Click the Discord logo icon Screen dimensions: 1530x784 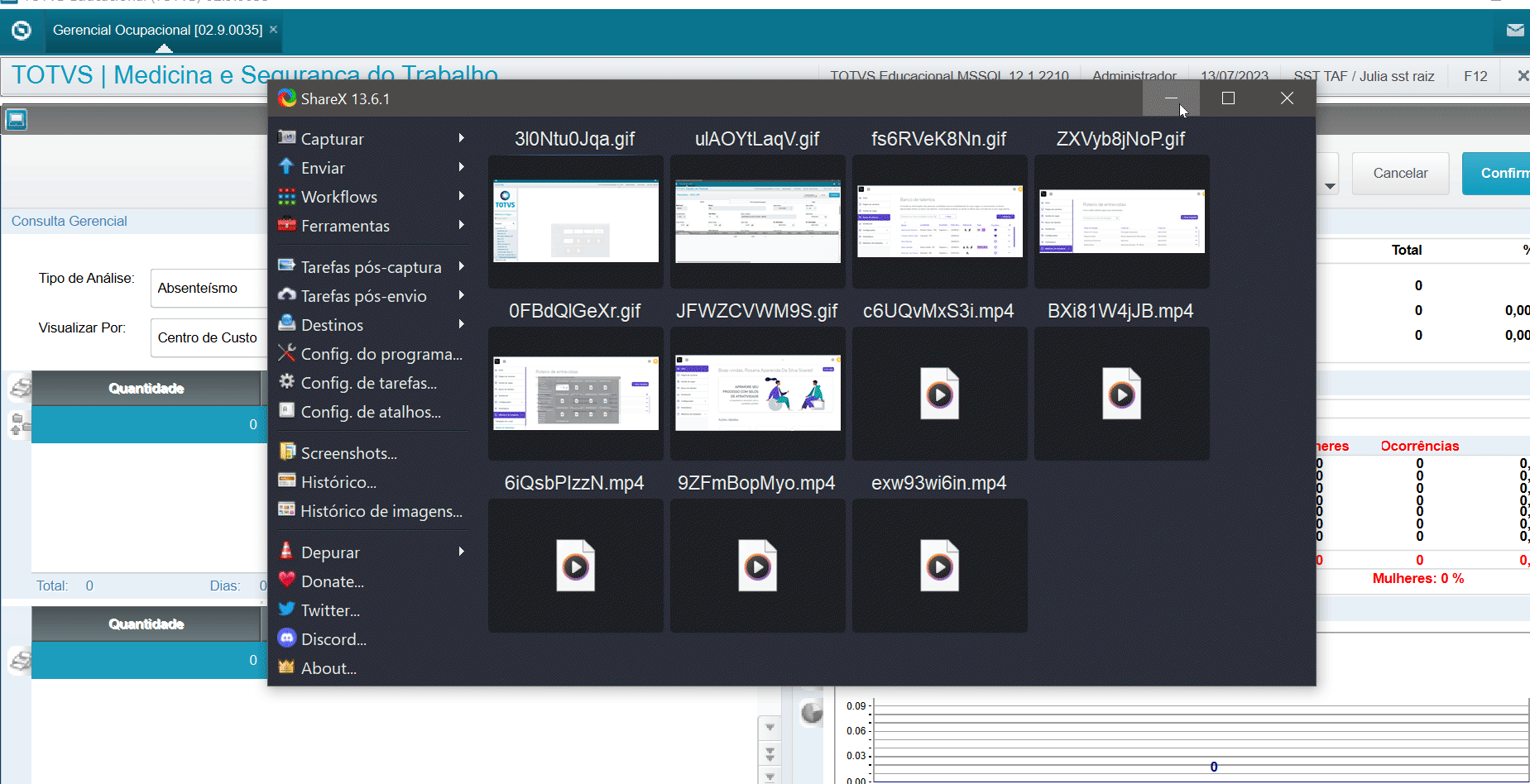point(287,638)
